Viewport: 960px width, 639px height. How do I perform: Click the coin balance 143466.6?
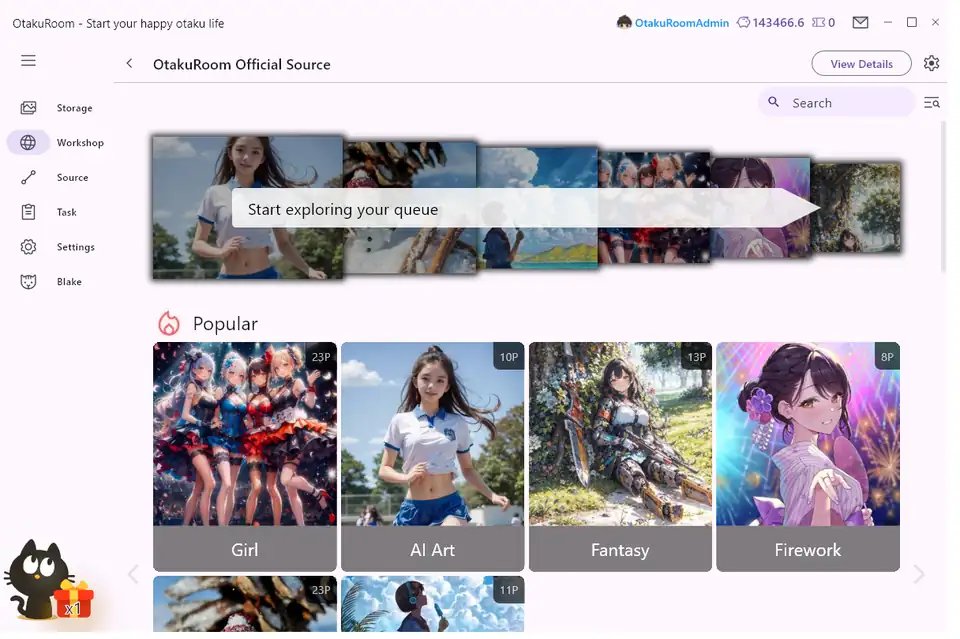(777, 22)
